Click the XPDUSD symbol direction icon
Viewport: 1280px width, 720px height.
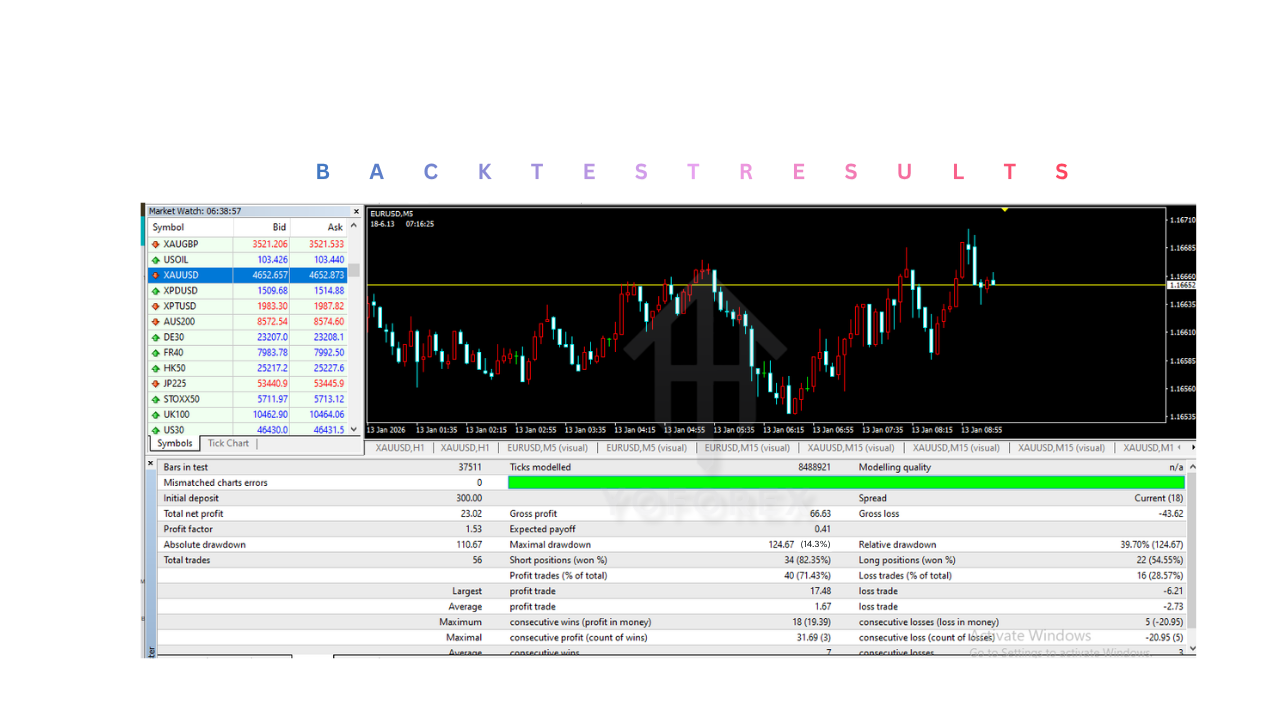(156, 291)
